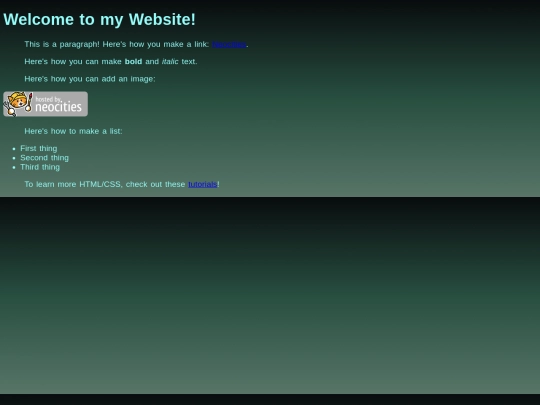Click 'This is a paragraph!' text
Image resolution: width=540 pixels, height=405 pixels.
tap(62, 44)
